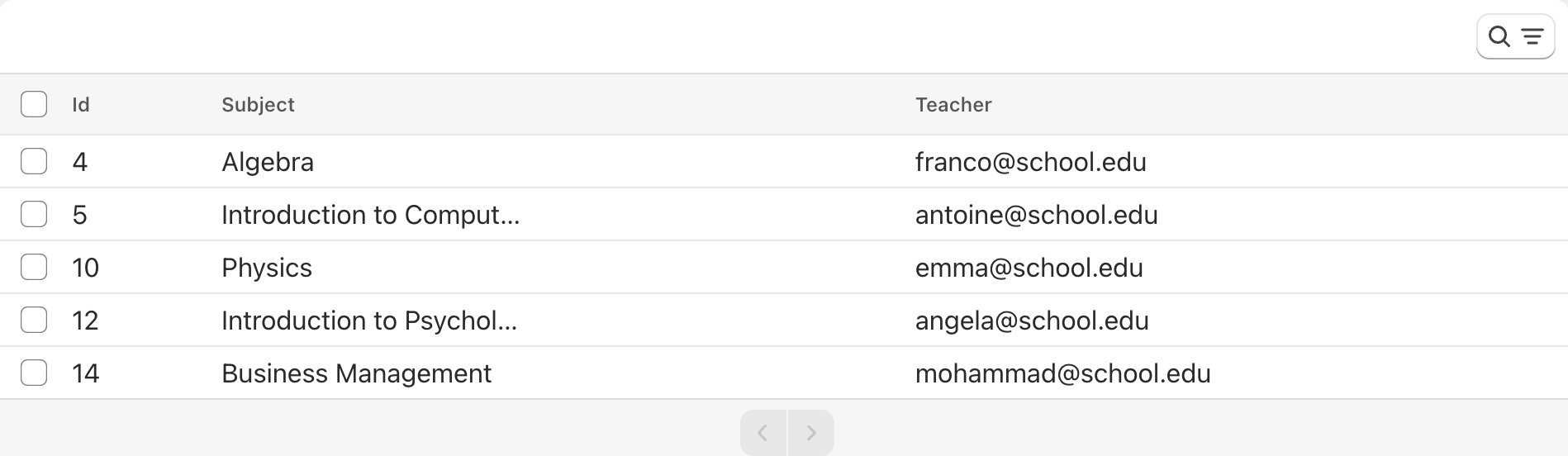1568x456 pixels.
Task: Toggle the select-all header checkbox
Action: 34,104
